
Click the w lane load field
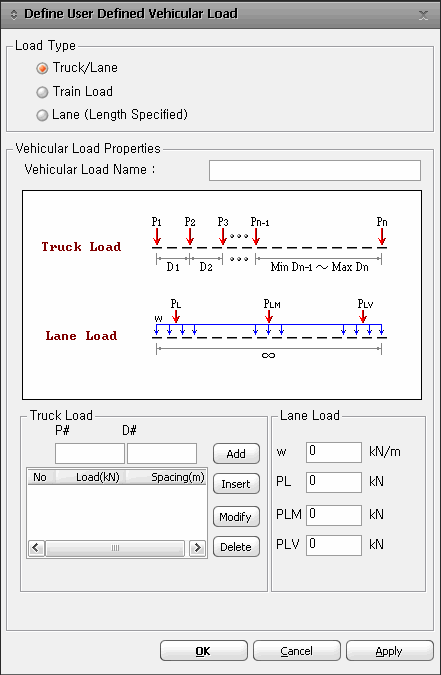pyautogui.click(x=334, y=452)
